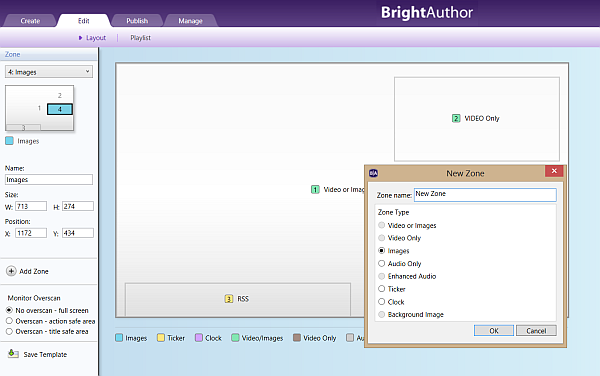600x376 pixels.
Task: Switch to the Create tab
Action: pyautogui.click(x=30, y=21)
